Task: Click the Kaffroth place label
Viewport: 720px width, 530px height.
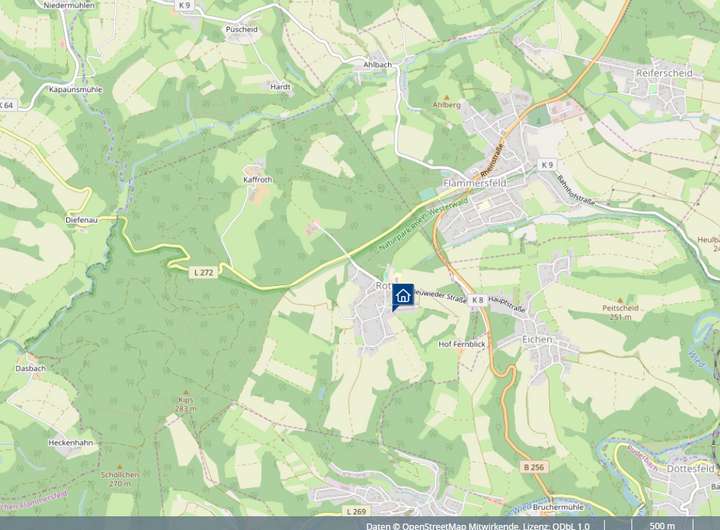Action: click(x=258, y=180)
